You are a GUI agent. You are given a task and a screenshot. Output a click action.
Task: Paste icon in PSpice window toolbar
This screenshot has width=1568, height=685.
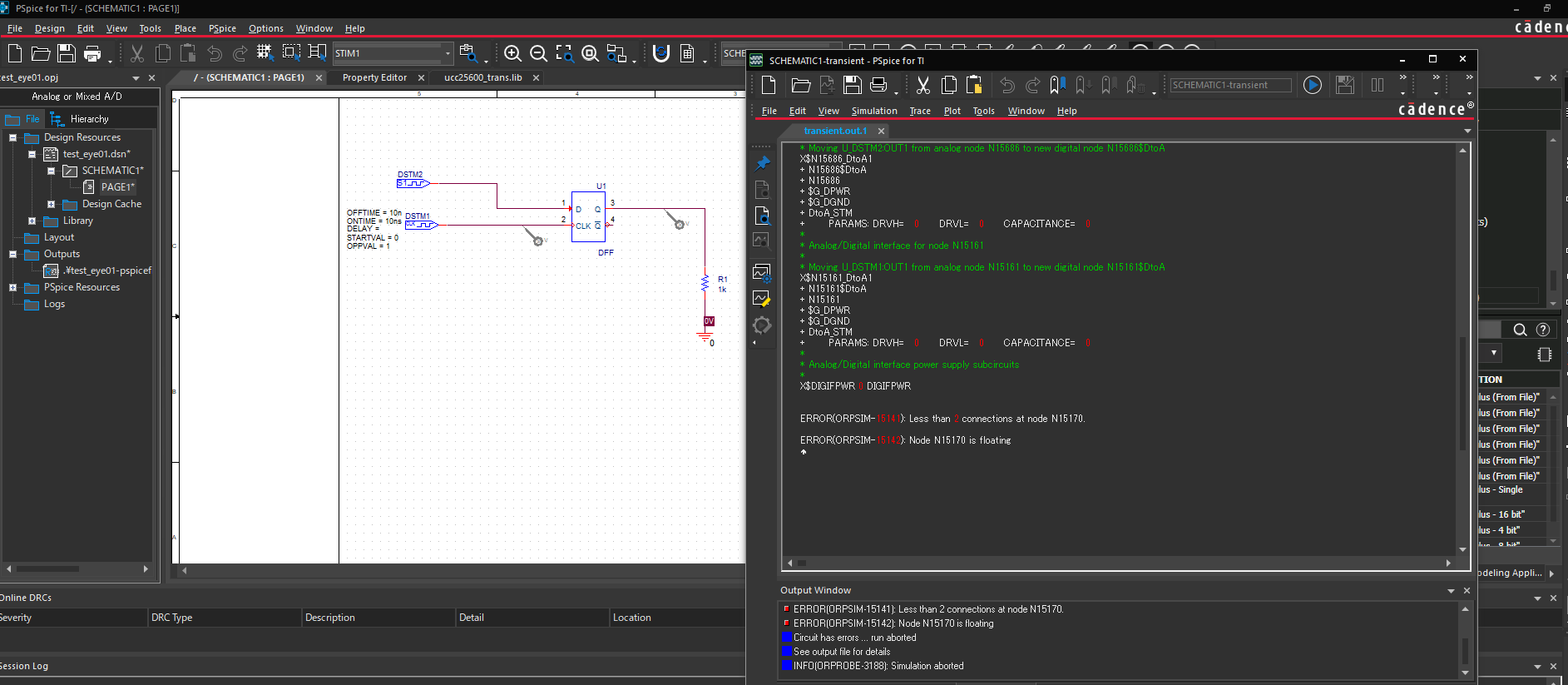click(x=974, y=85)
